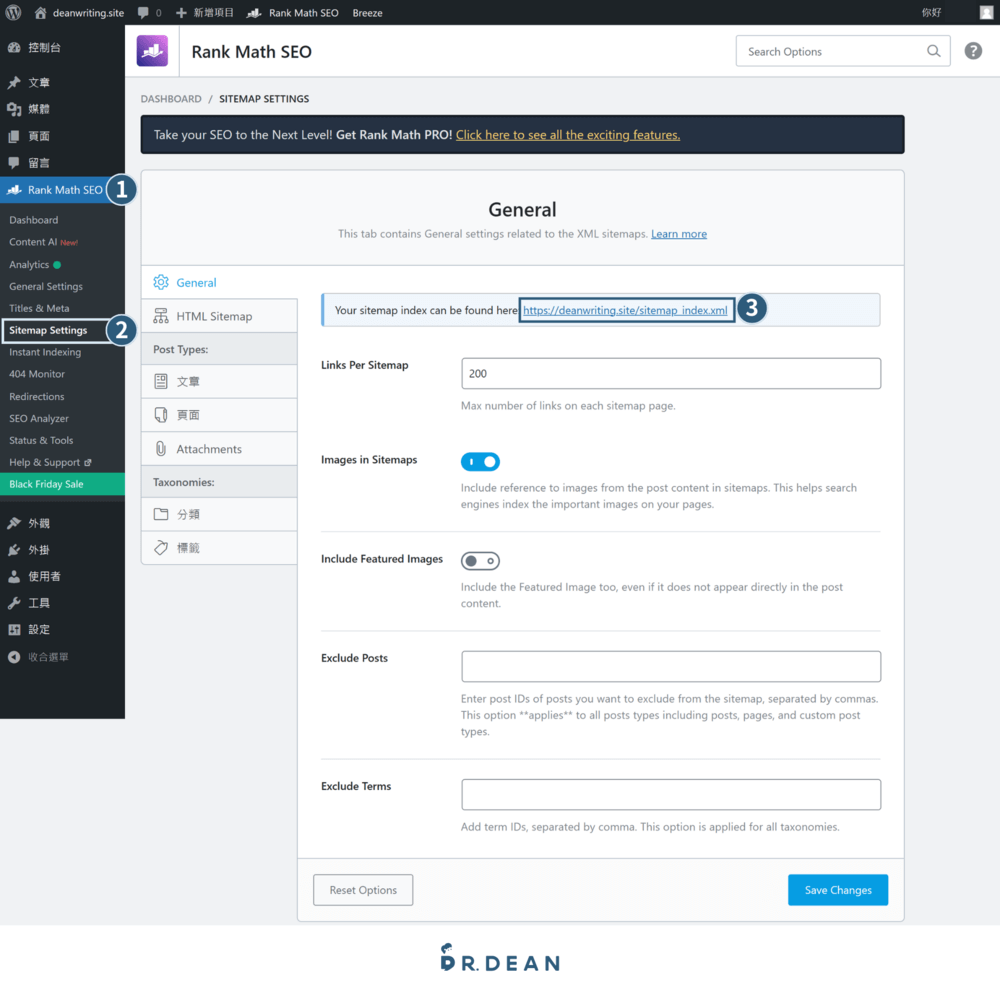Click the 使用者 users icon
This screenshot has height=990, width=1000.
tap(14, 577)
